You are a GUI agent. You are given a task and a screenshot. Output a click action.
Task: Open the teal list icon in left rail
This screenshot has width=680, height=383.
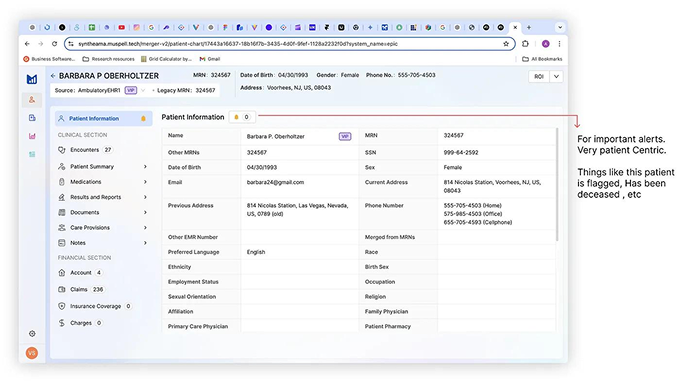click(32, 154)
